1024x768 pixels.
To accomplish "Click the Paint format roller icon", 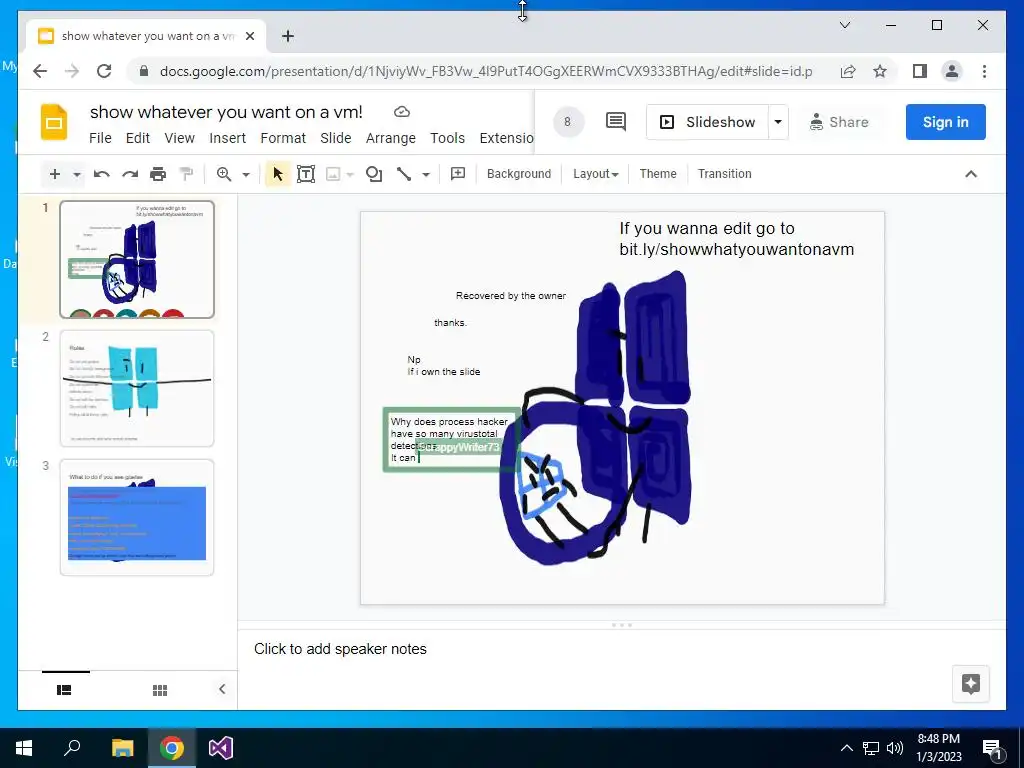I will (186, 174).
